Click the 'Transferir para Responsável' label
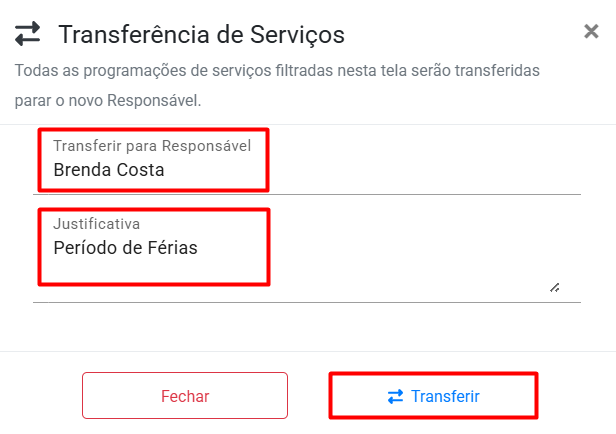The image size is (616, 434). (x=152, y=146)
